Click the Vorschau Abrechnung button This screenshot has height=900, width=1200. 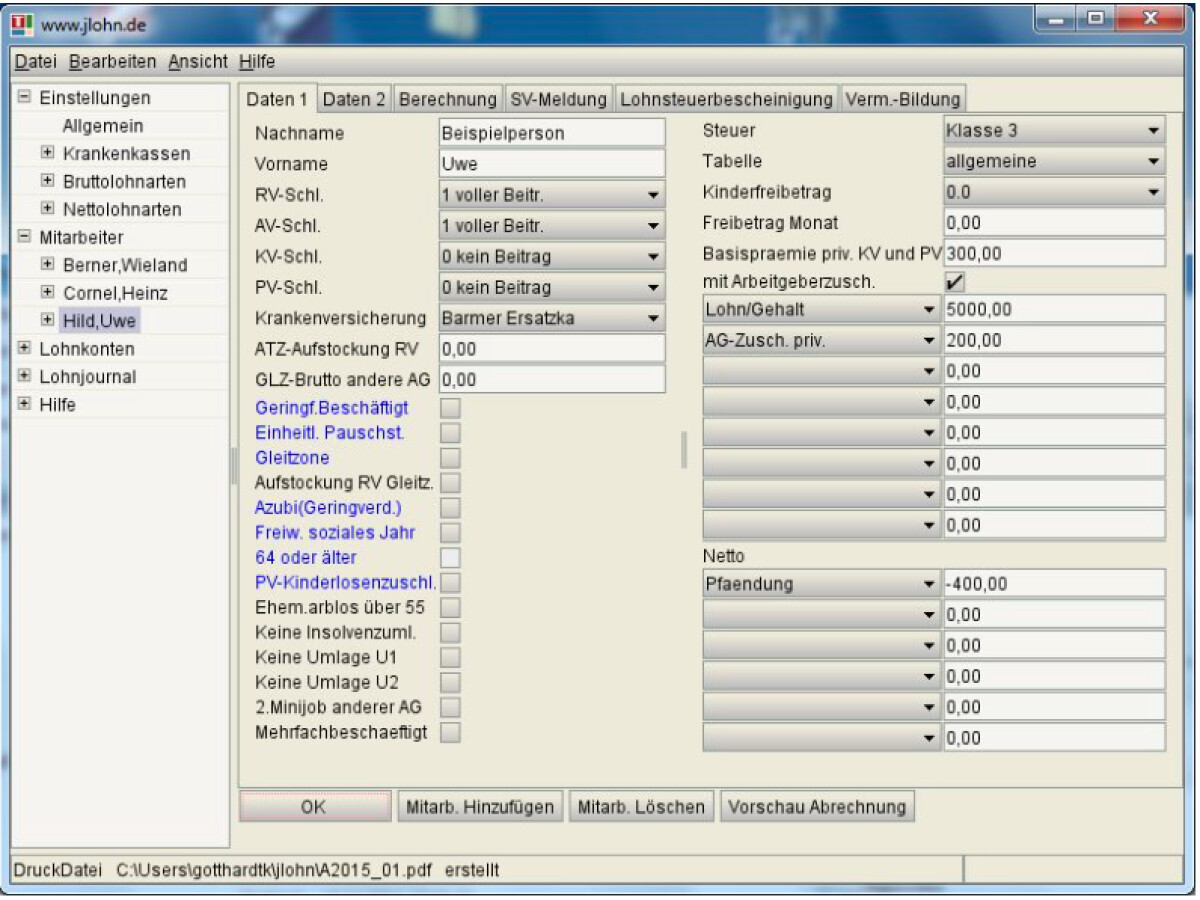click(820, 806)
